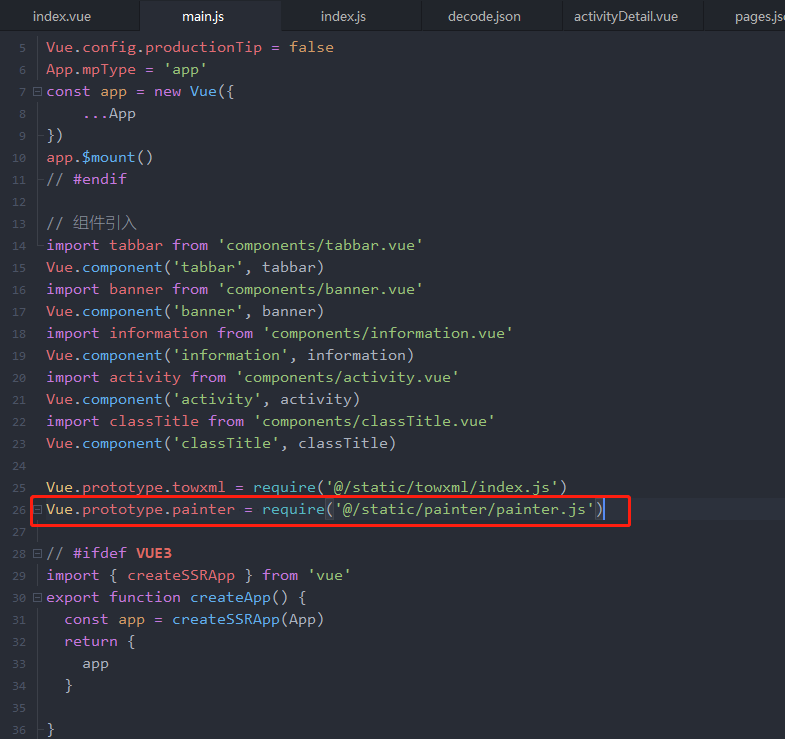Click '@/static/painter/painter.js' string
Screen dimensions: 785x739
tap(465, 510)
